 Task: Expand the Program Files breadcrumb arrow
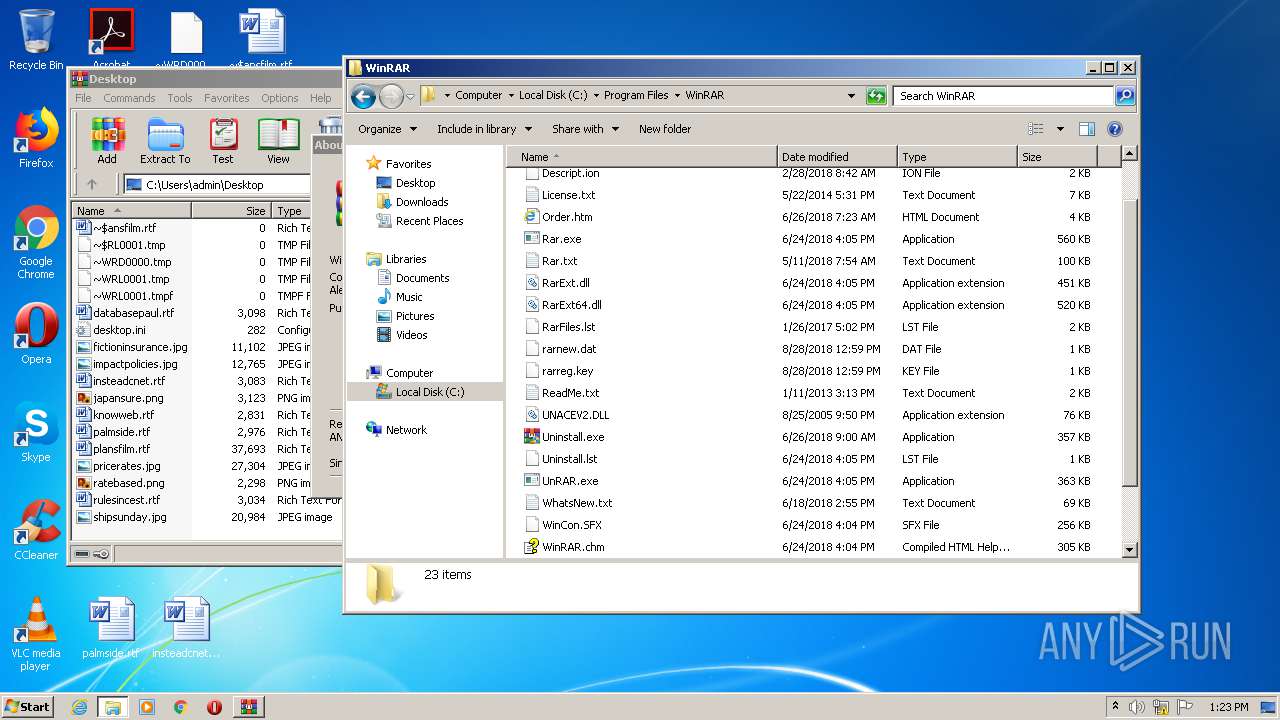coord(677,96)
